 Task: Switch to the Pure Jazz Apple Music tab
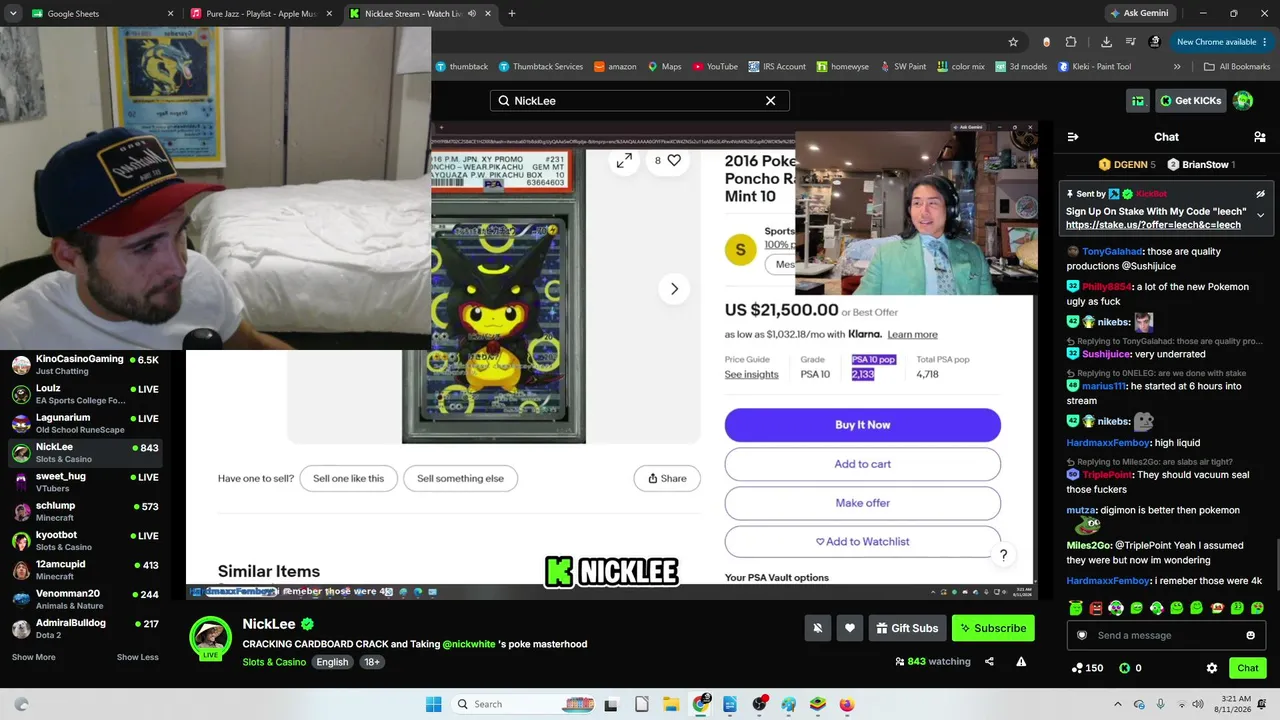click(261, 14)
